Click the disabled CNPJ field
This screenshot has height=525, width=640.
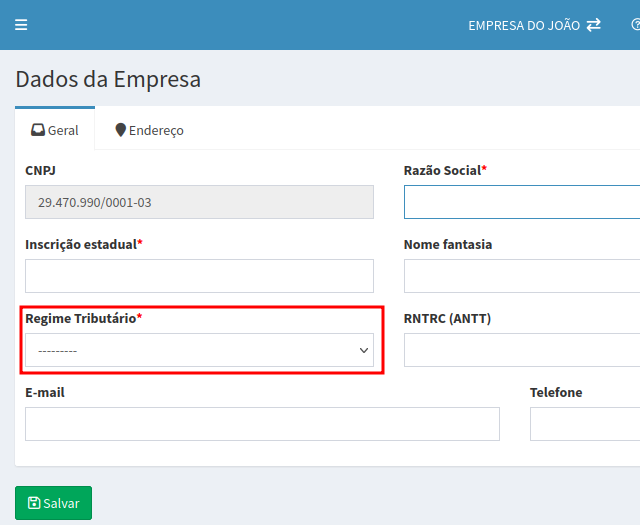[x=199, y=202]
